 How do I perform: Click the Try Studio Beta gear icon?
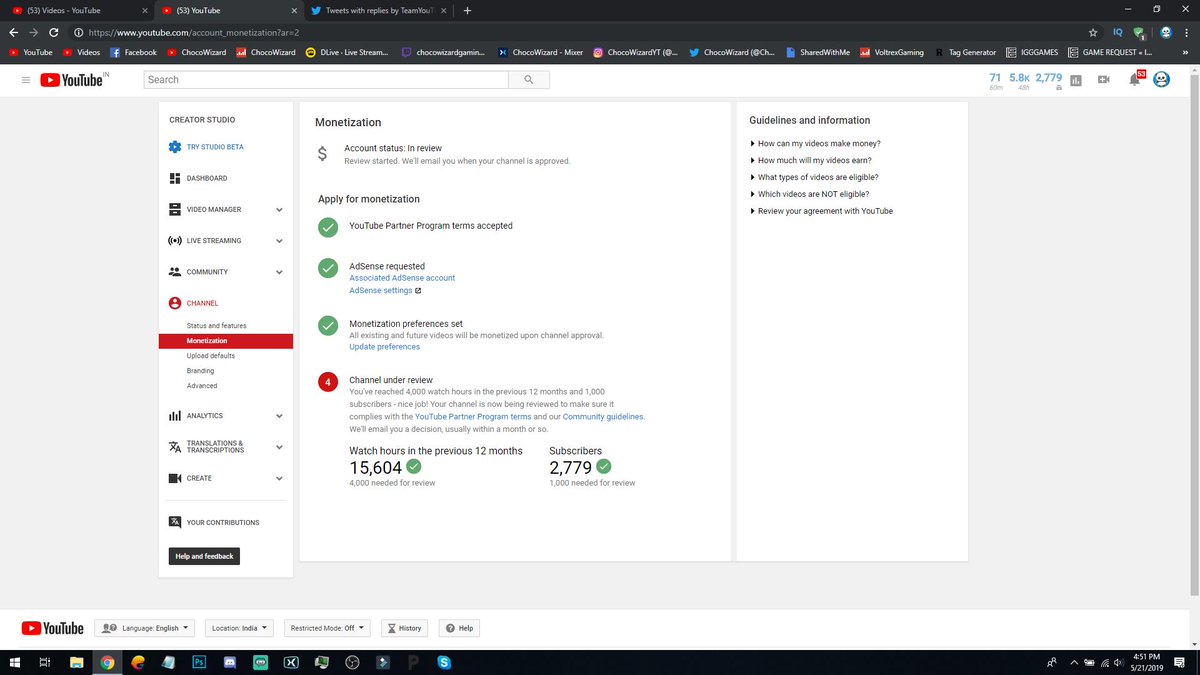pyautogui.click(x=175, y=147)
